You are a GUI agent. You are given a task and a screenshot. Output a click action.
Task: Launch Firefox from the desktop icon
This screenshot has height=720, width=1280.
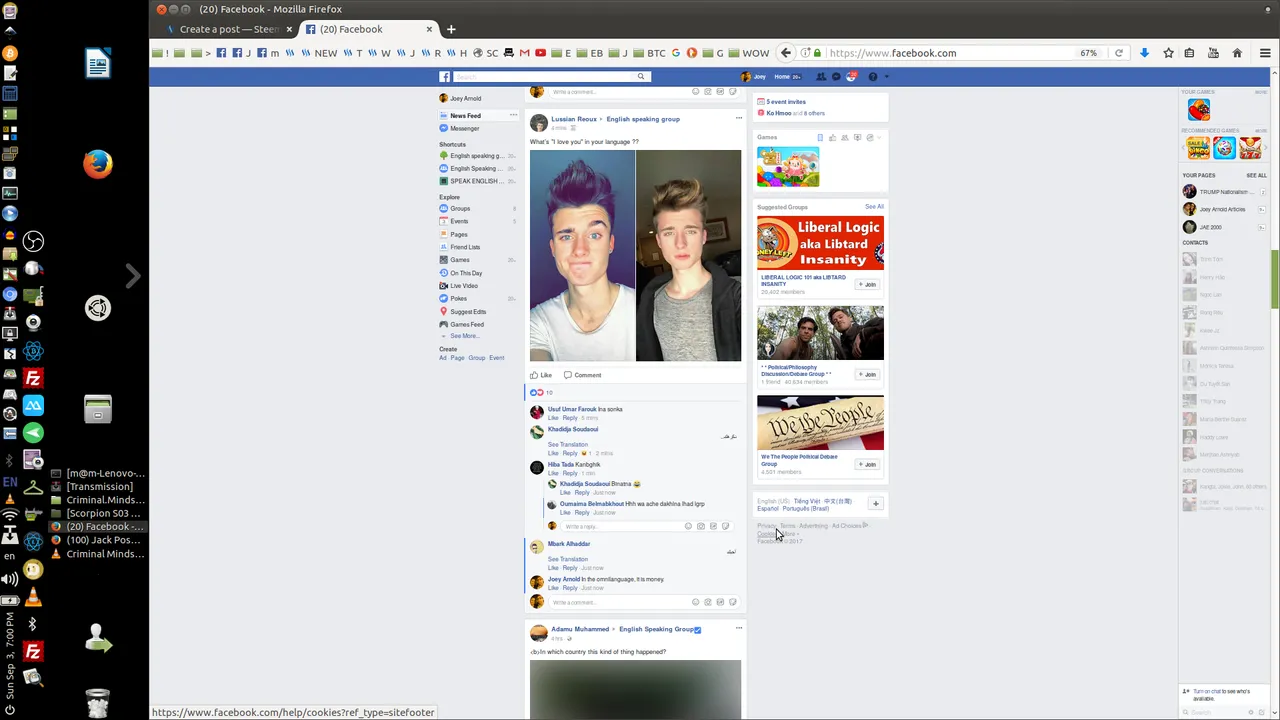(98, 163)
